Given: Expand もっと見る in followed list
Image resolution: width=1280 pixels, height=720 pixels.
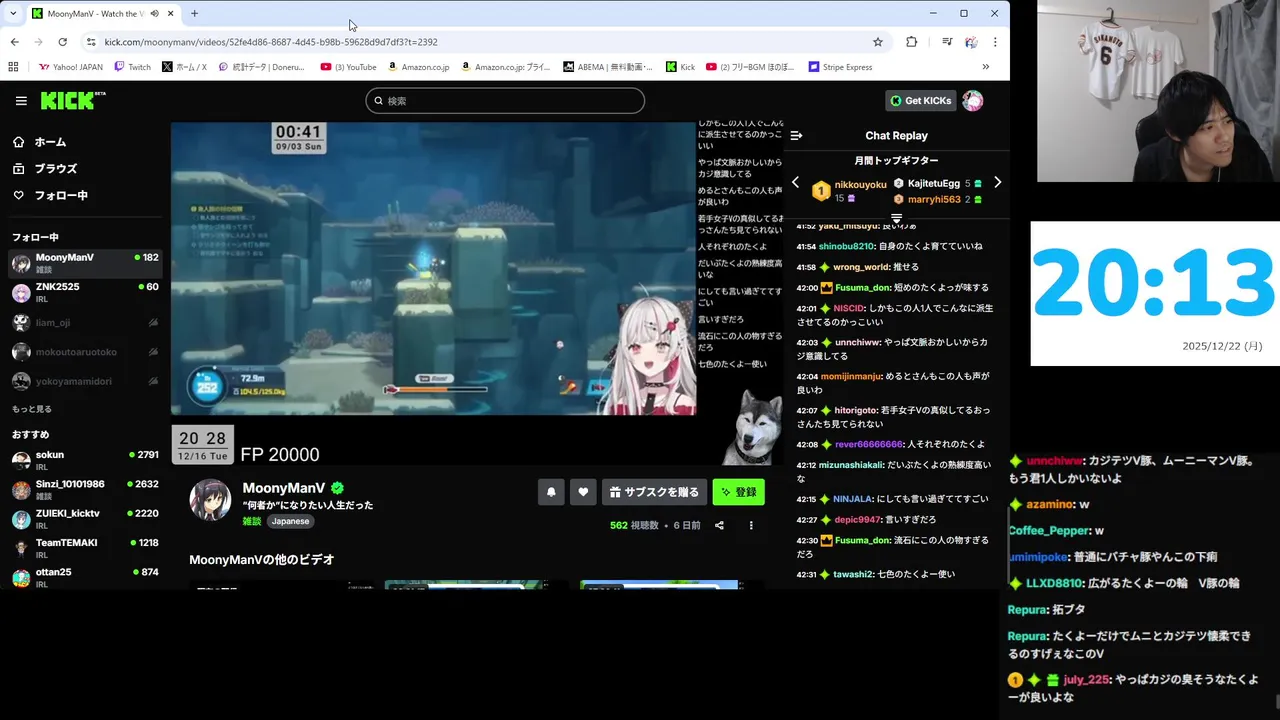Looking at the screenshot, I should pos(32,409).
